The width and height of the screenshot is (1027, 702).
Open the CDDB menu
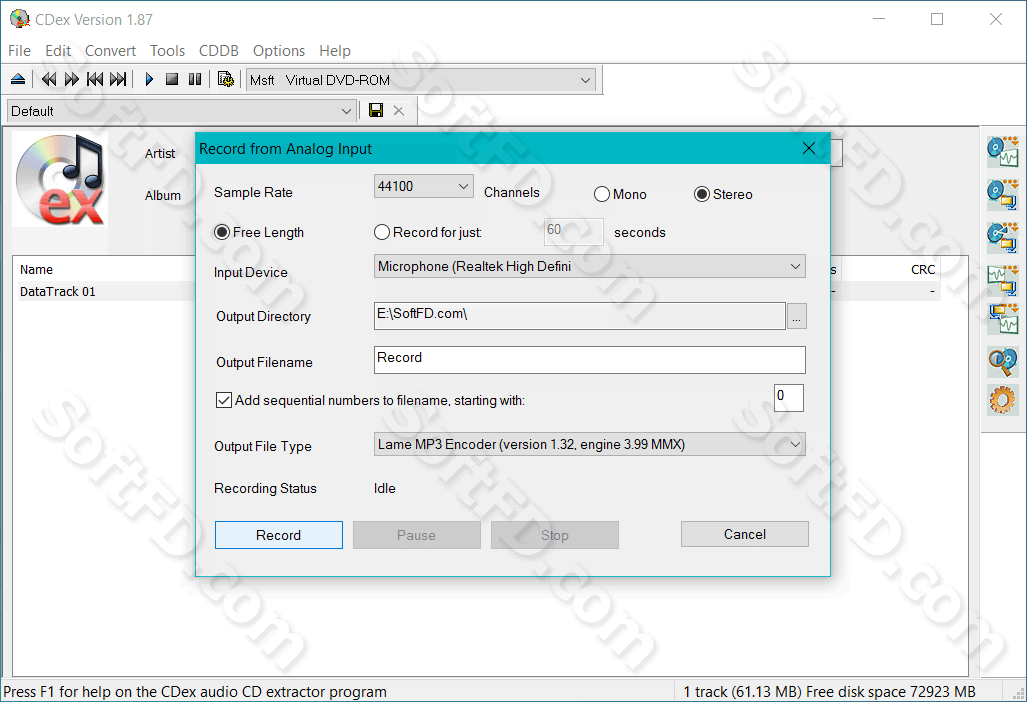click(219, 50)
